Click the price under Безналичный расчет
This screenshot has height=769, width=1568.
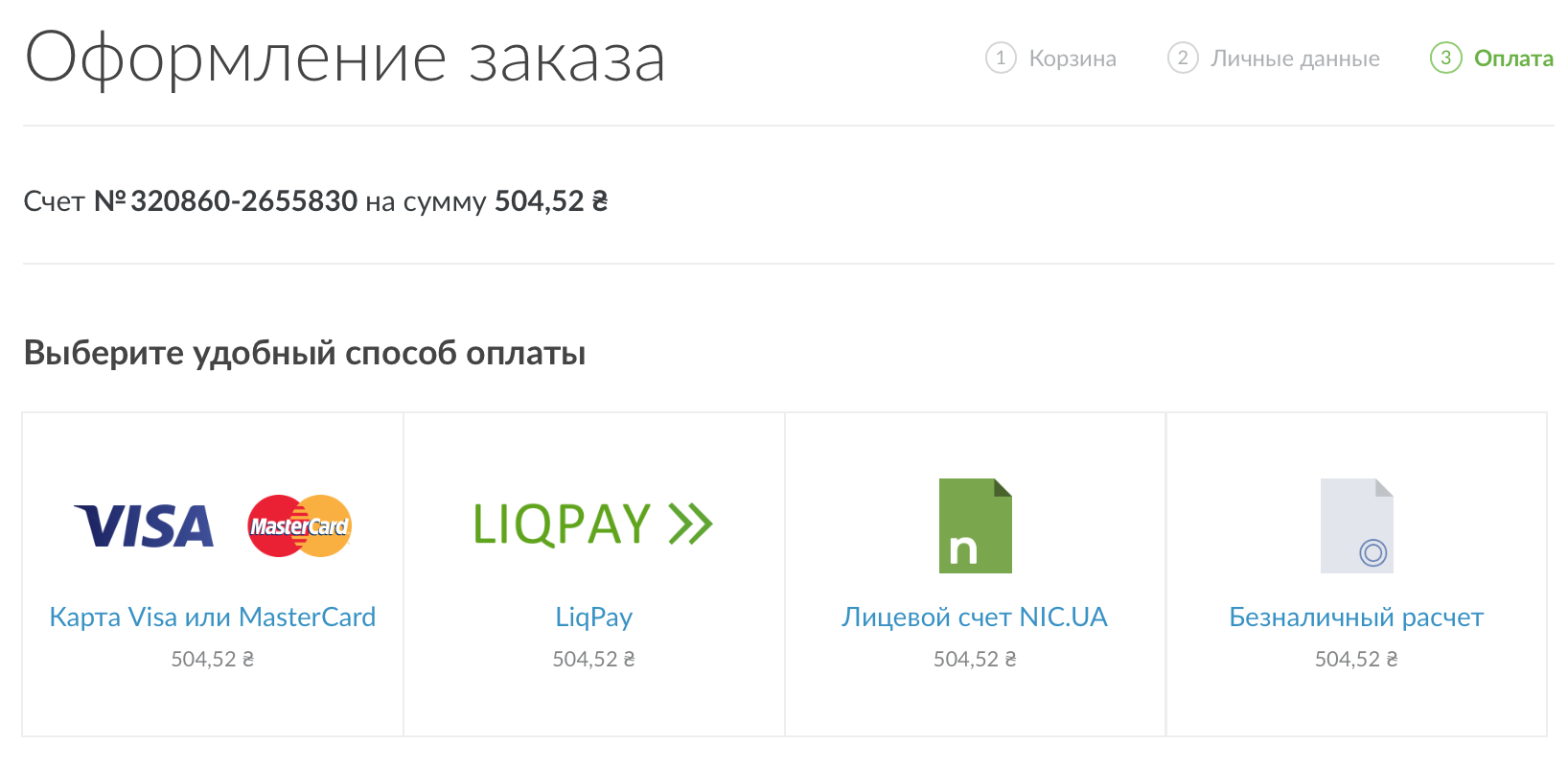[x=1356, y=659]
